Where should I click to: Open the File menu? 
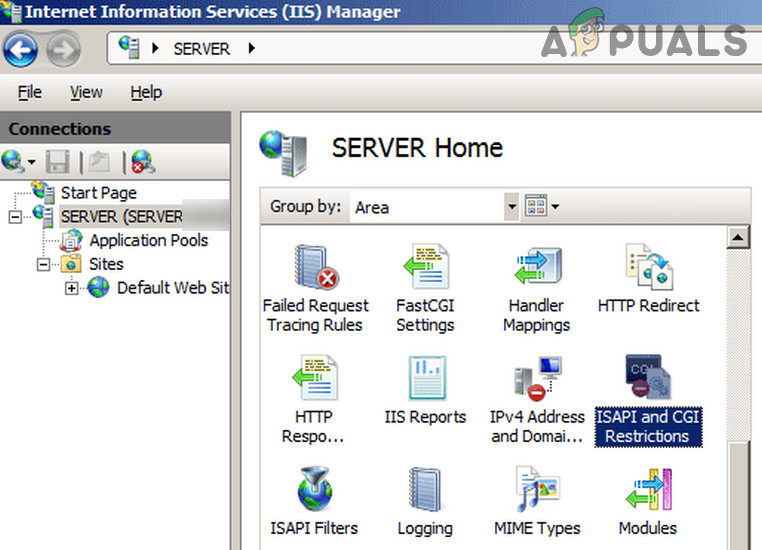30,92
